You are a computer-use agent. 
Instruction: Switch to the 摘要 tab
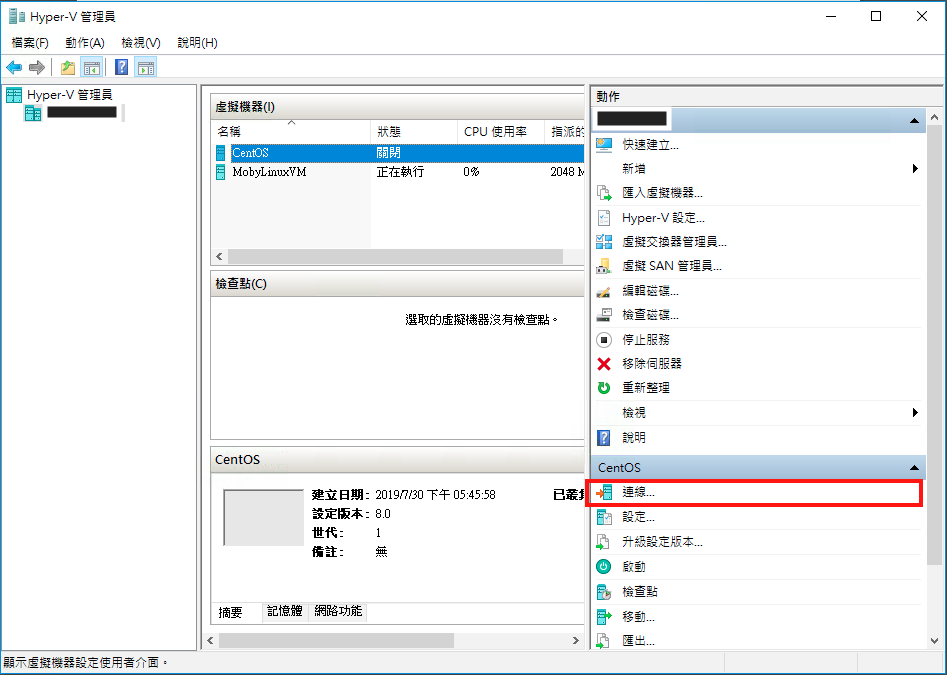(230, 612)
